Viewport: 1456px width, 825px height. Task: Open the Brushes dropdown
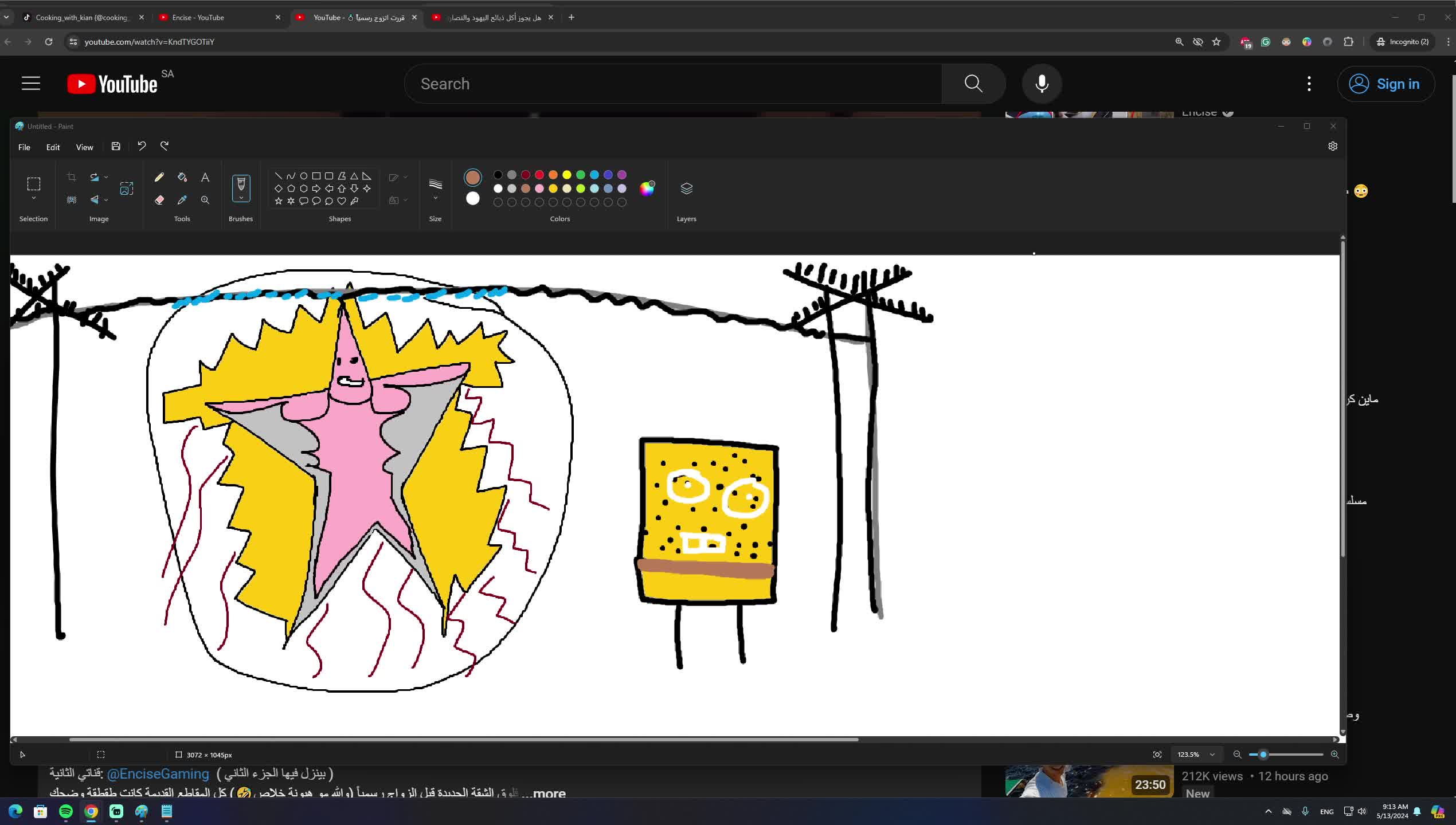click(x=241, y=198)
